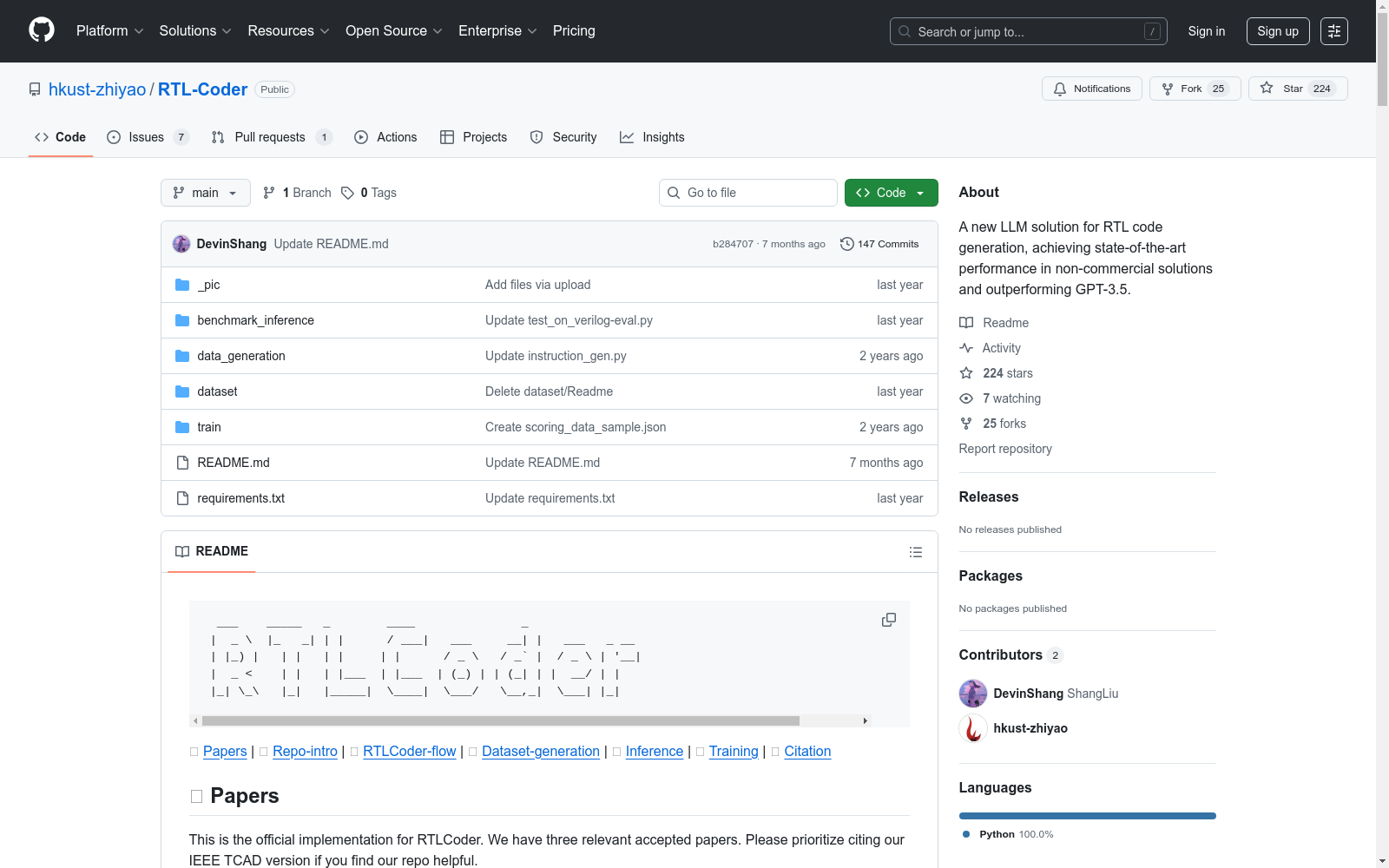Switch to the Pull requests tab
Screen dimensions: 1389x868
point(272,137)
